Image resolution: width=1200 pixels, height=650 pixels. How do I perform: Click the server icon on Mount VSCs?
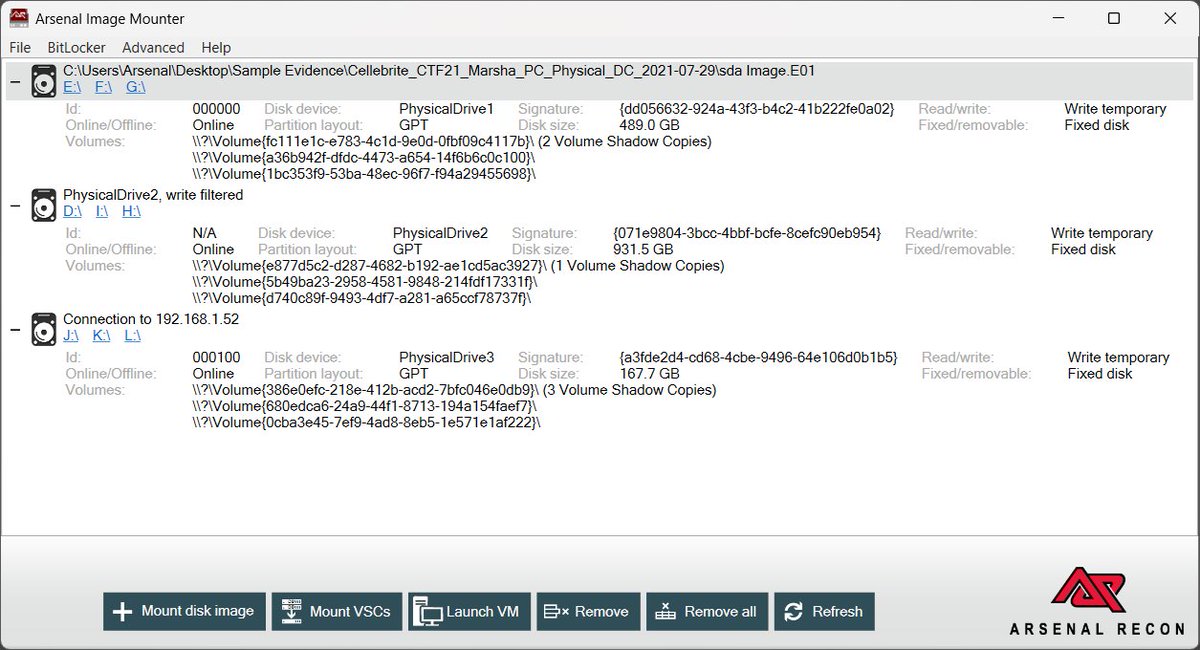pos(291,612)
